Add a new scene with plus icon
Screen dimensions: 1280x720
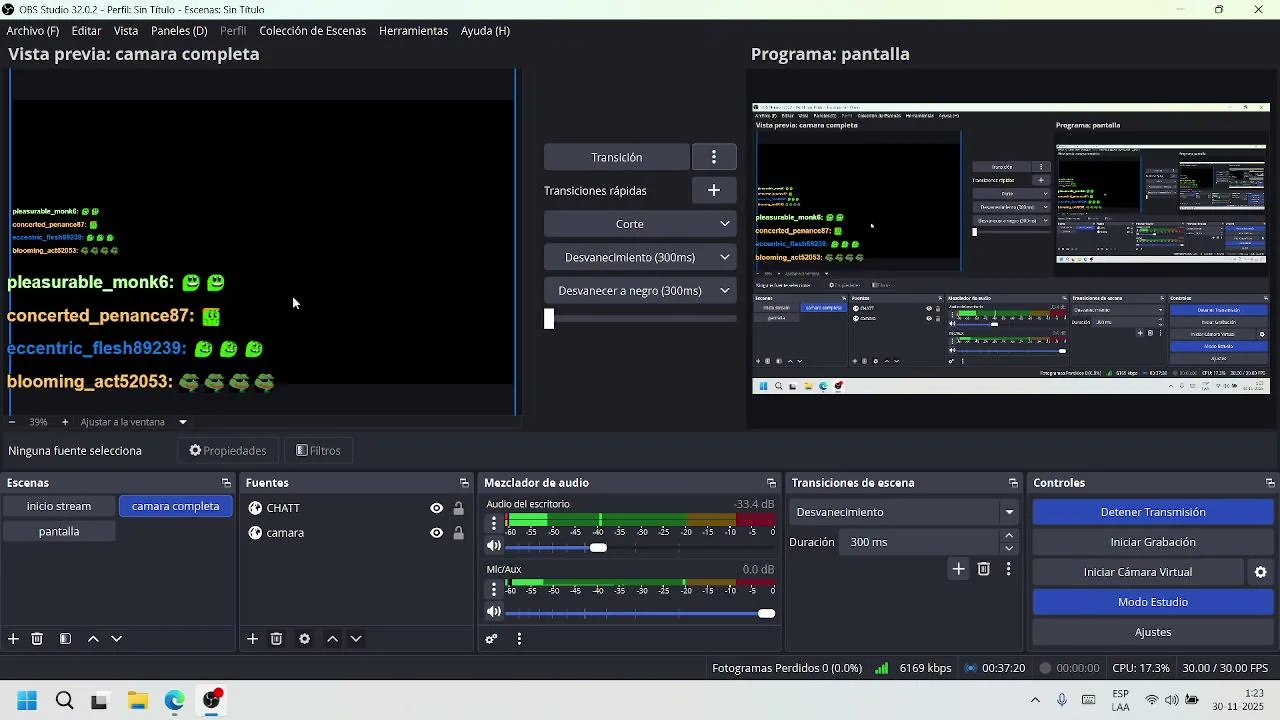click(13, 639)
